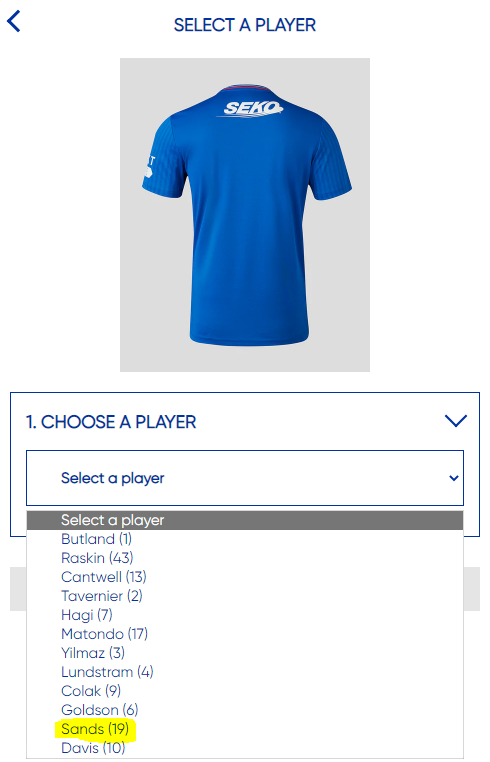
Task: Click the Select a Player page title
Action: (x=245, y=25)
